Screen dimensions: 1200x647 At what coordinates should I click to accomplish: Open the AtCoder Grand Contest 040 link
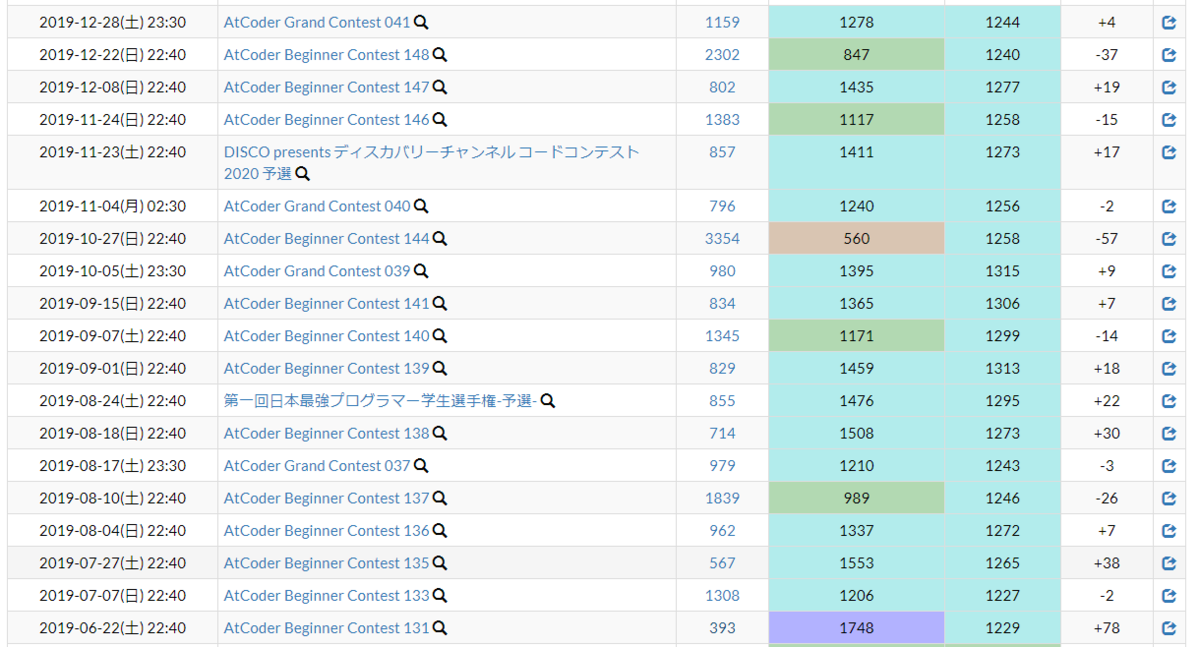tap(317, 206)
